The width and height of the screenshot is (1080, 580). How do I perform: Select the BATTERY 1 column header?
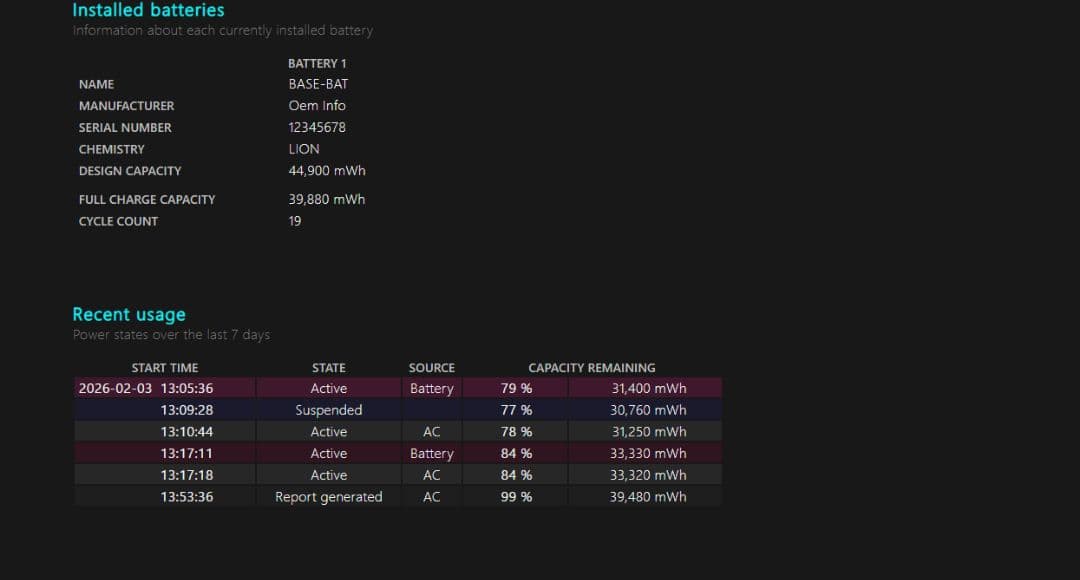[x=317, y=63]
